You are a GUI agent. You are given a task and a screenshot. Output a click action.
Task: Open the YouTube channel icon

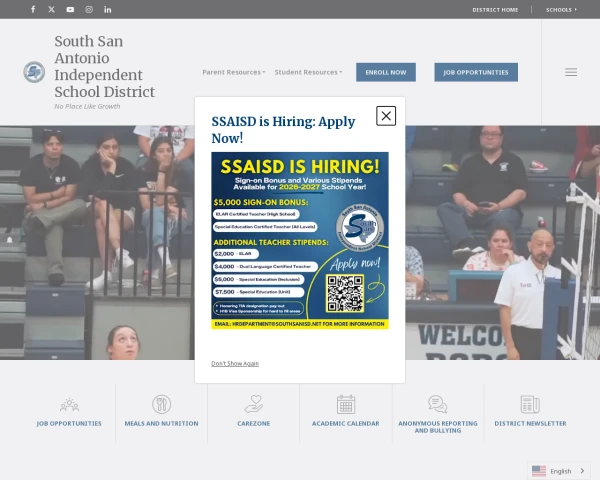pyautogui.click(x=70, y=9)
